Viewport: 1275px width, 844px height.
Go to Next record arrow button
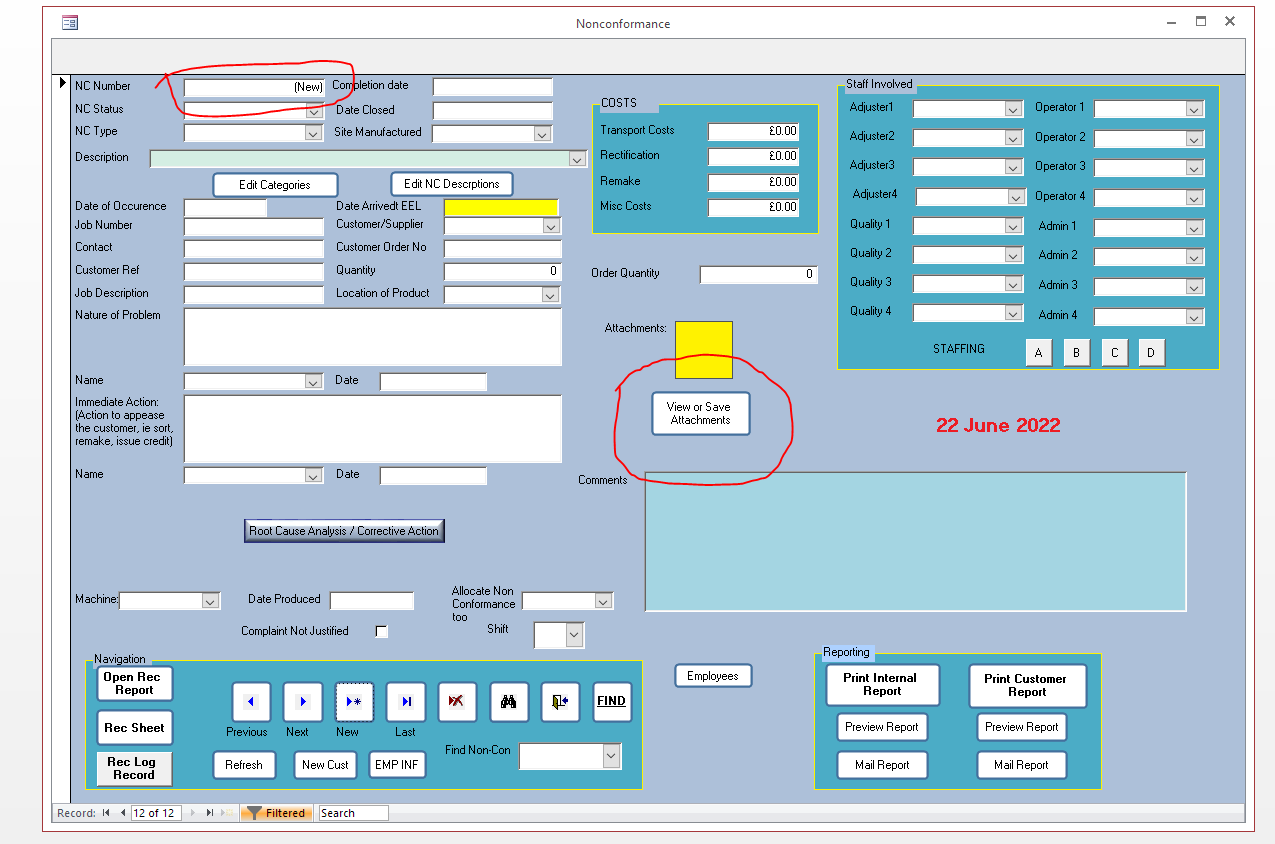pyautogui.click(x=303, y=702)
